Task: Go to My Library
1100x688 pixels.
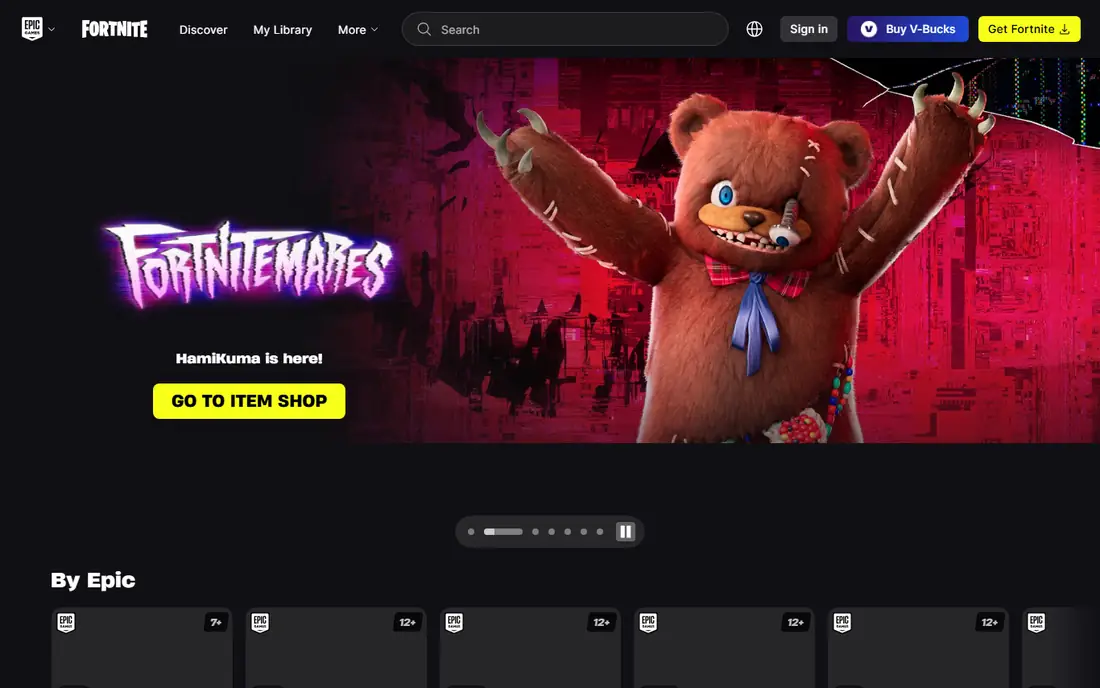Action: (x=283, y=29)
